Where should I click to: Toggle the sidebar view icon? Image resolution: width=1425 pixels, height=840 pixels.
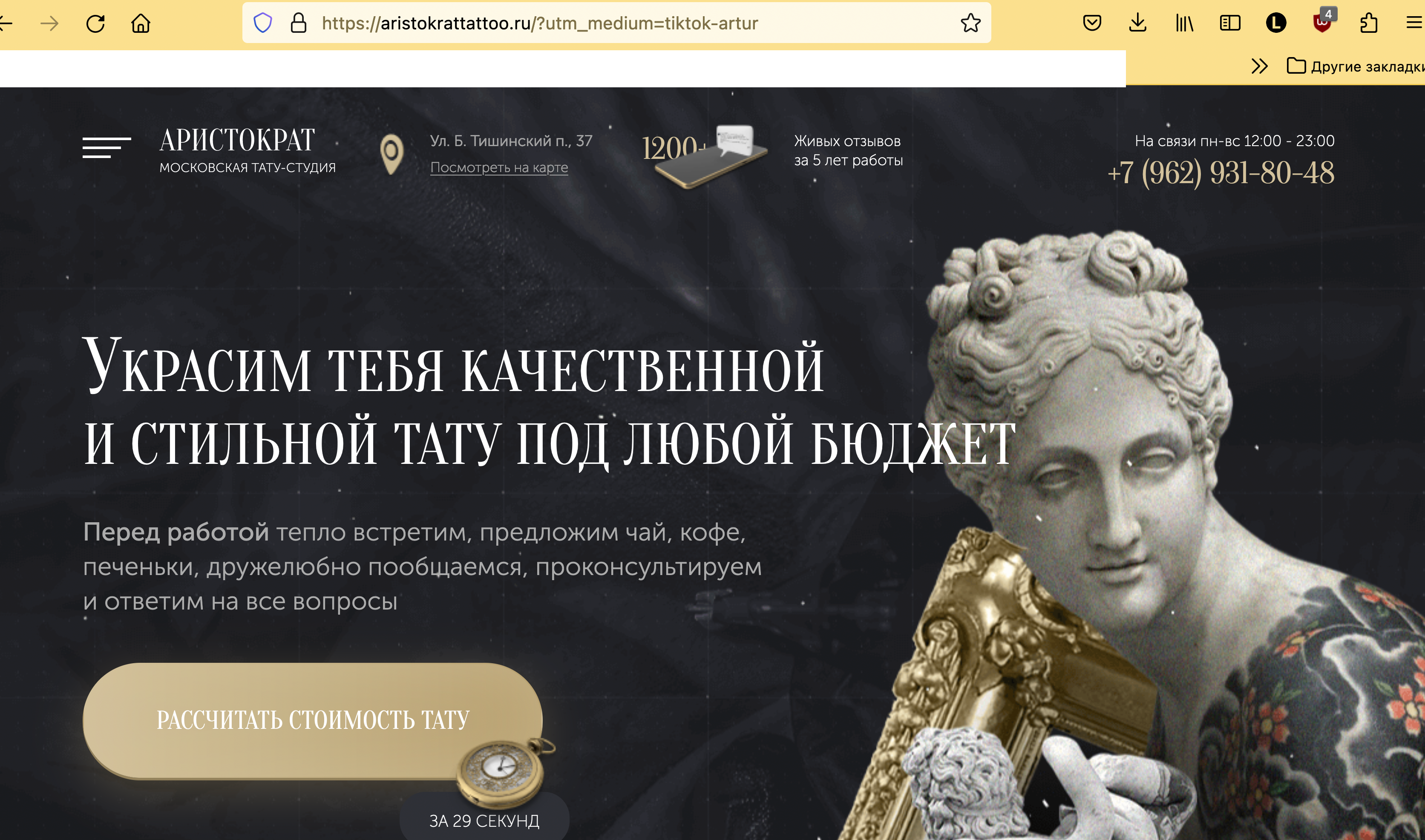click(x=1230, y=23)
